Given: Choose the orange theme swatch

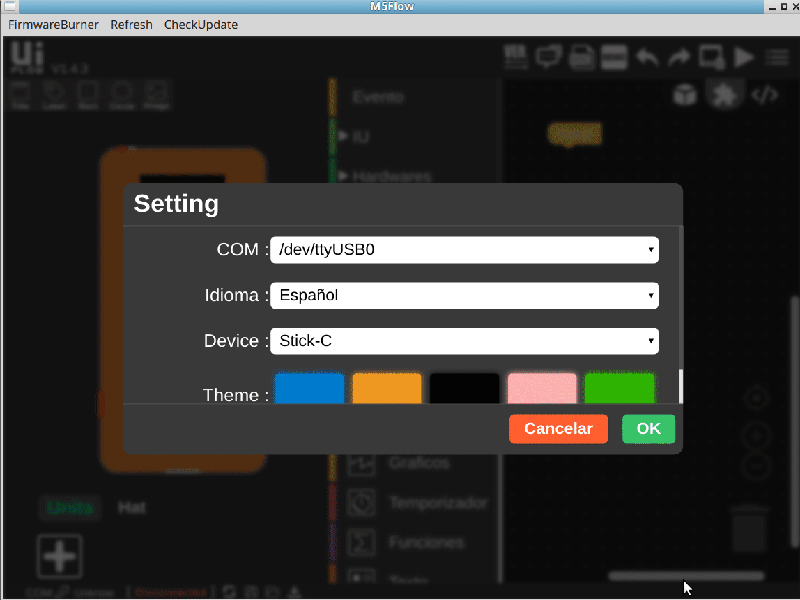Looking at the screenshot, I should click(387, 389).
